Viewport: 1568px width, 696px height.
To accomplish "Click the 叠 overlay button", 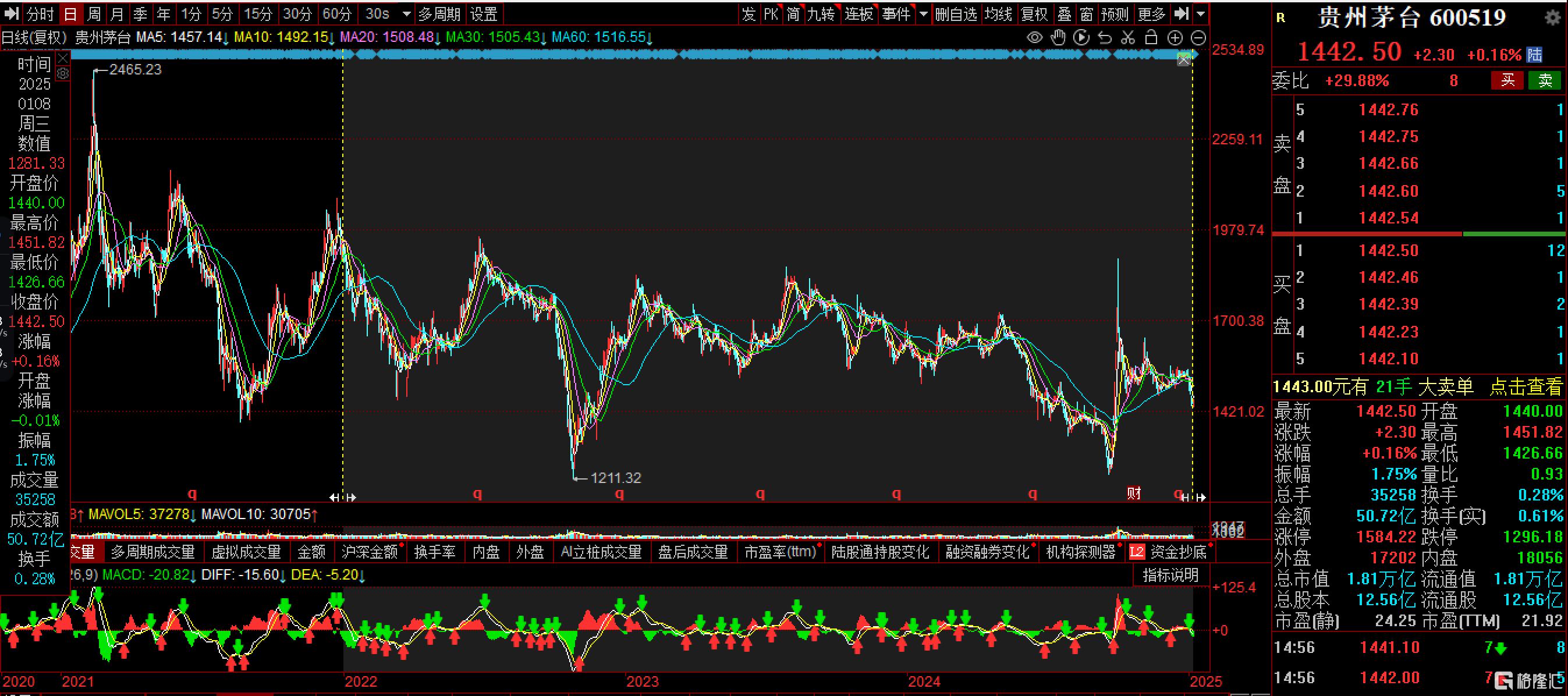I will 1064,13.
